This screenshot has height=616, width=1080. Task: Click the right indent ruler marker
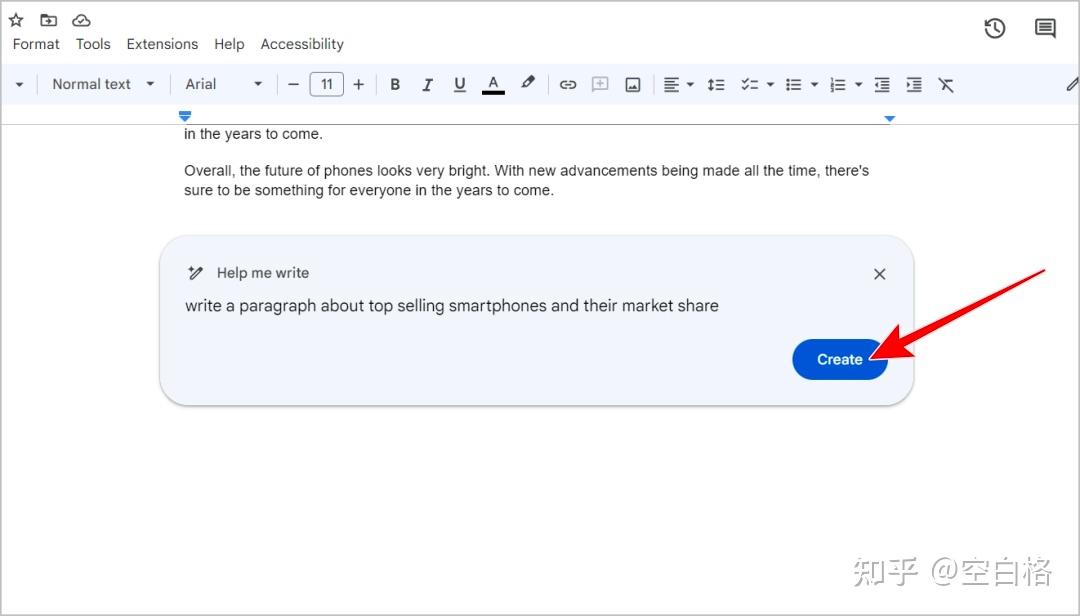[x=889, y=119]
